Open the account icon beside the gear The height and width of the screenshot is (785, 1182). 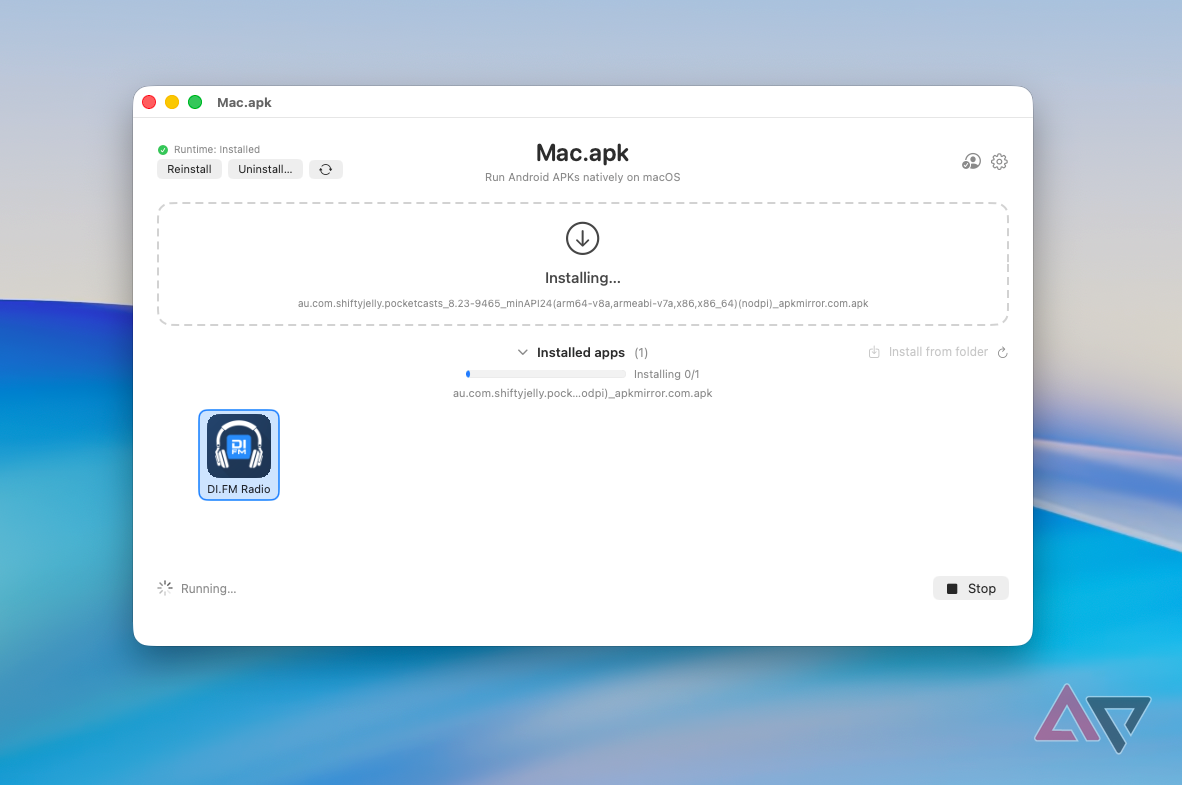tap(971, 161)
